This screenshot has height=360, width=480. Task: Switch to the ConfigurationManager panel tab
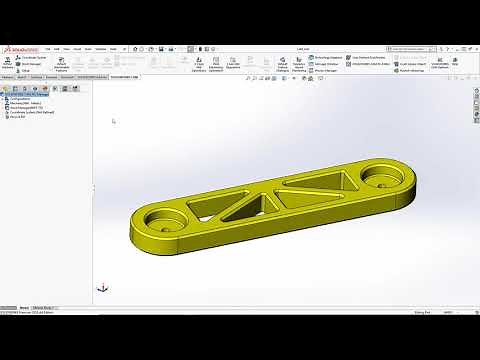pyautogui.click(x=25, y=88)
